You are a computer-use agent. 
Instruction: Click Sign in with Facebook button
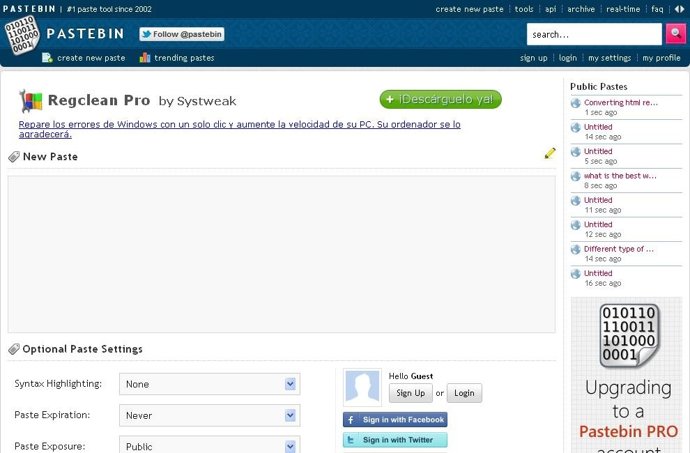(x=395, y=420)
